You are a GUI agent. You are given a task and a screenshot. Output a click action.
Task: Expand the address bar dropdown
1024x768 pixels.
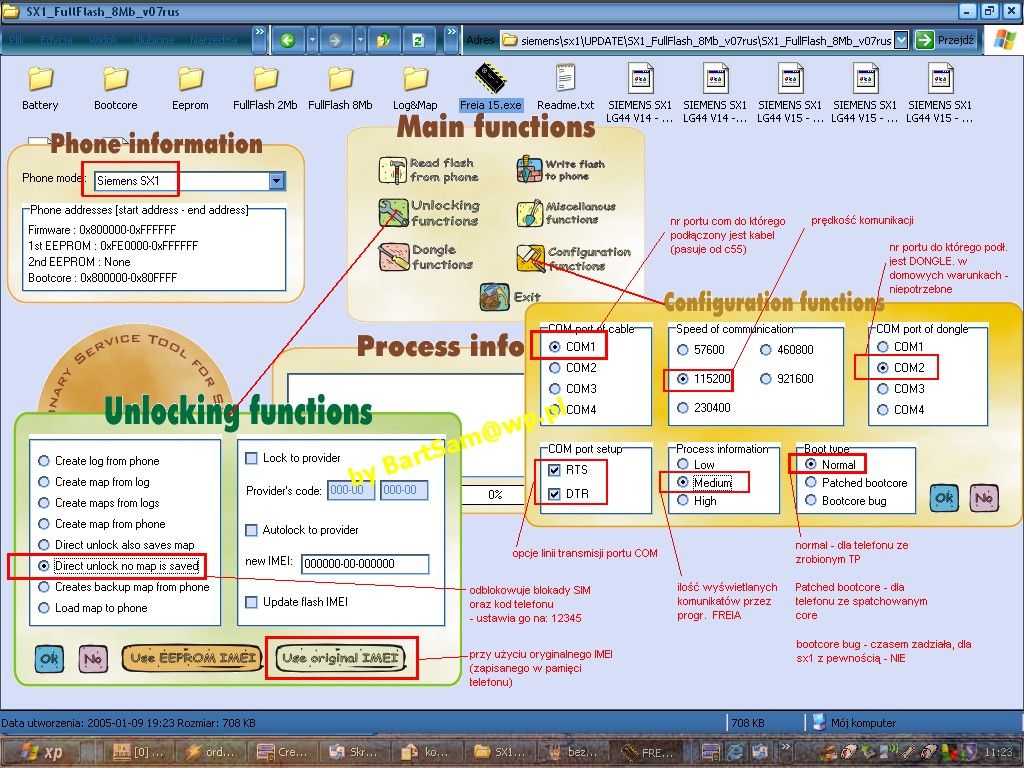[x=901, y=40]
